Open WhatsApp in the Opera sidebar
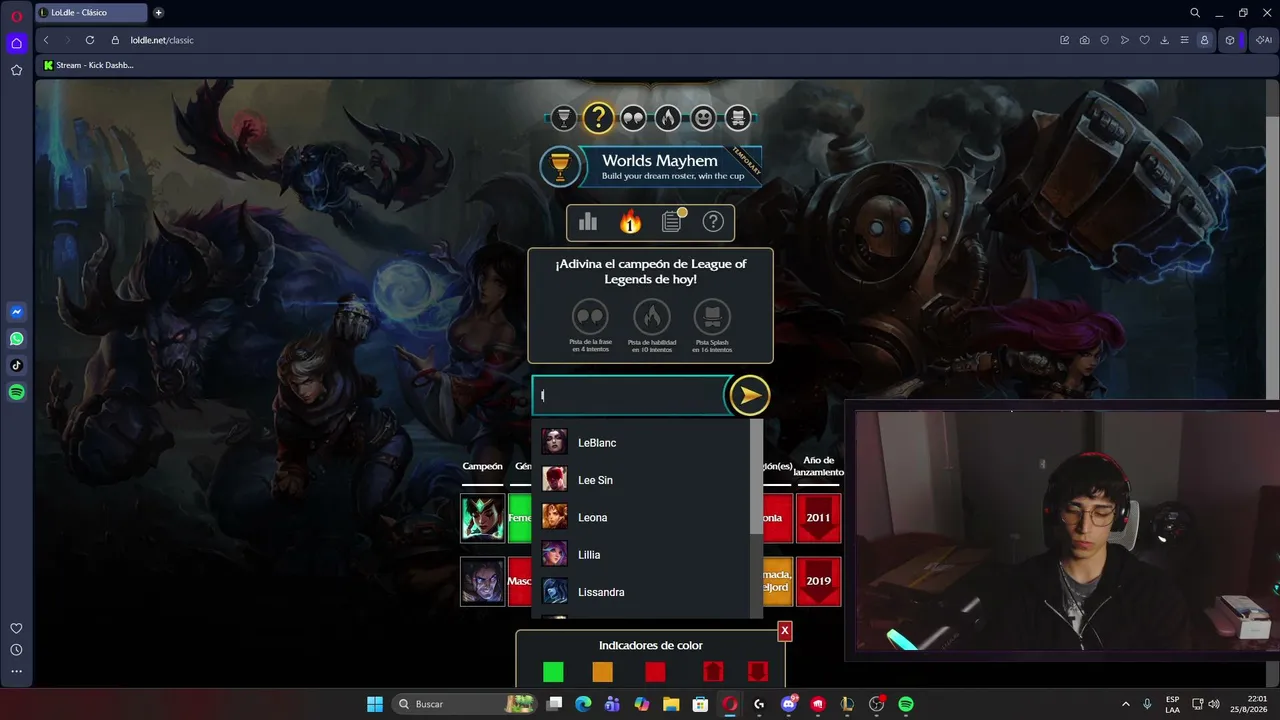This screenshot has height=720, width=1280. pyautogui.click(x=16, y=339)
